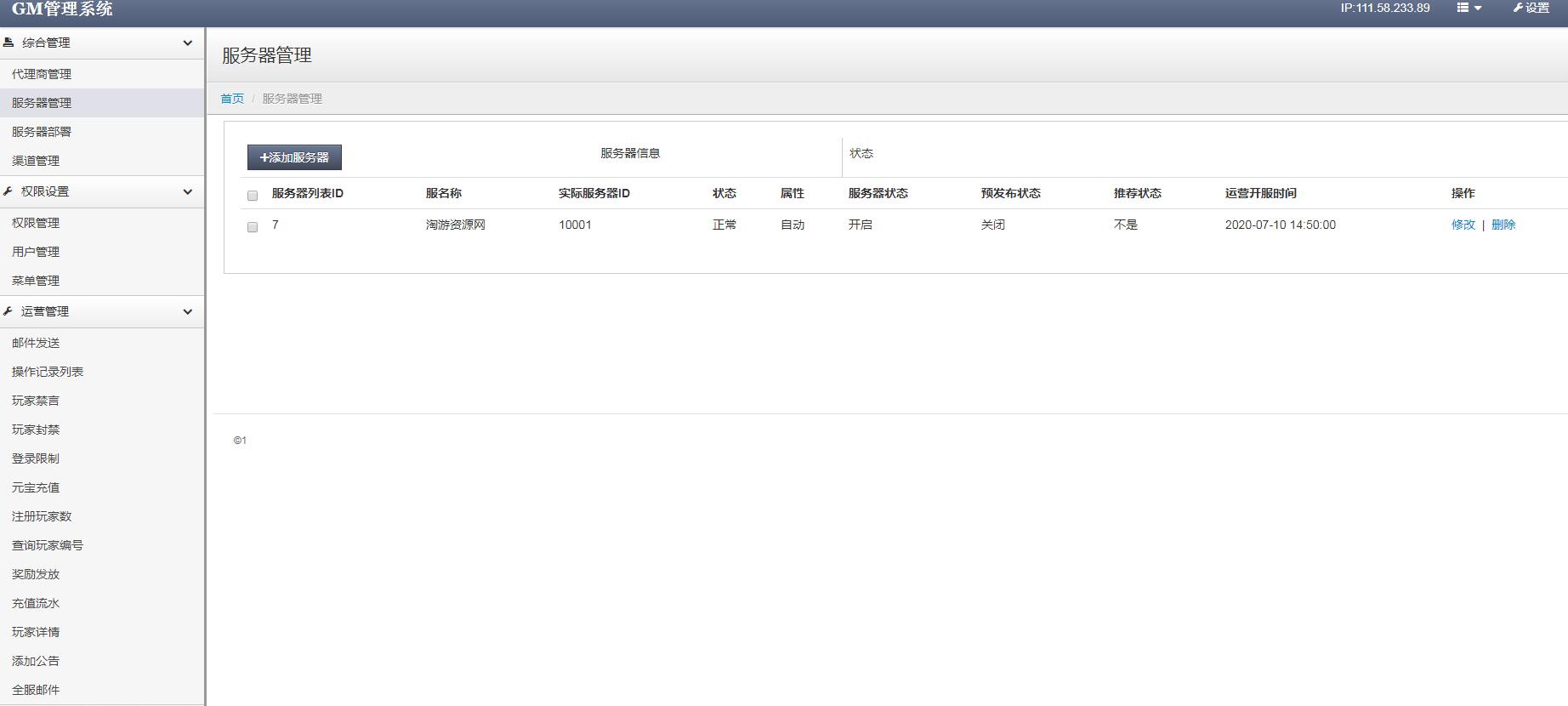The width and height of the screenshot is (1568, 706).
Task: Collapse the 权限设置 section chevron
Action: (x=188, y=192)
